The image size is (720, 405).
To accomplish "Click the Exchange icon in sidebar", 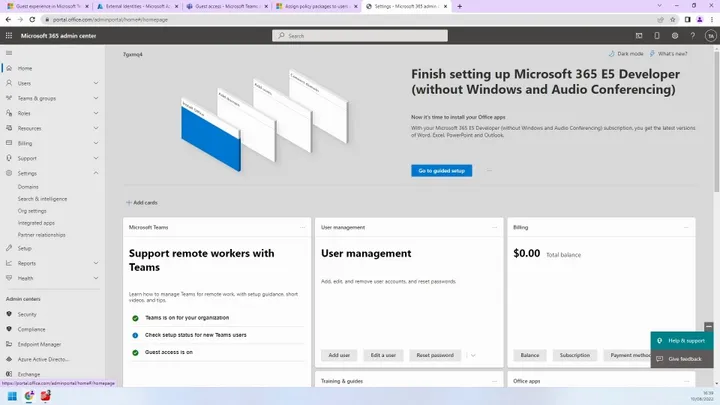I will pos(9,374).
